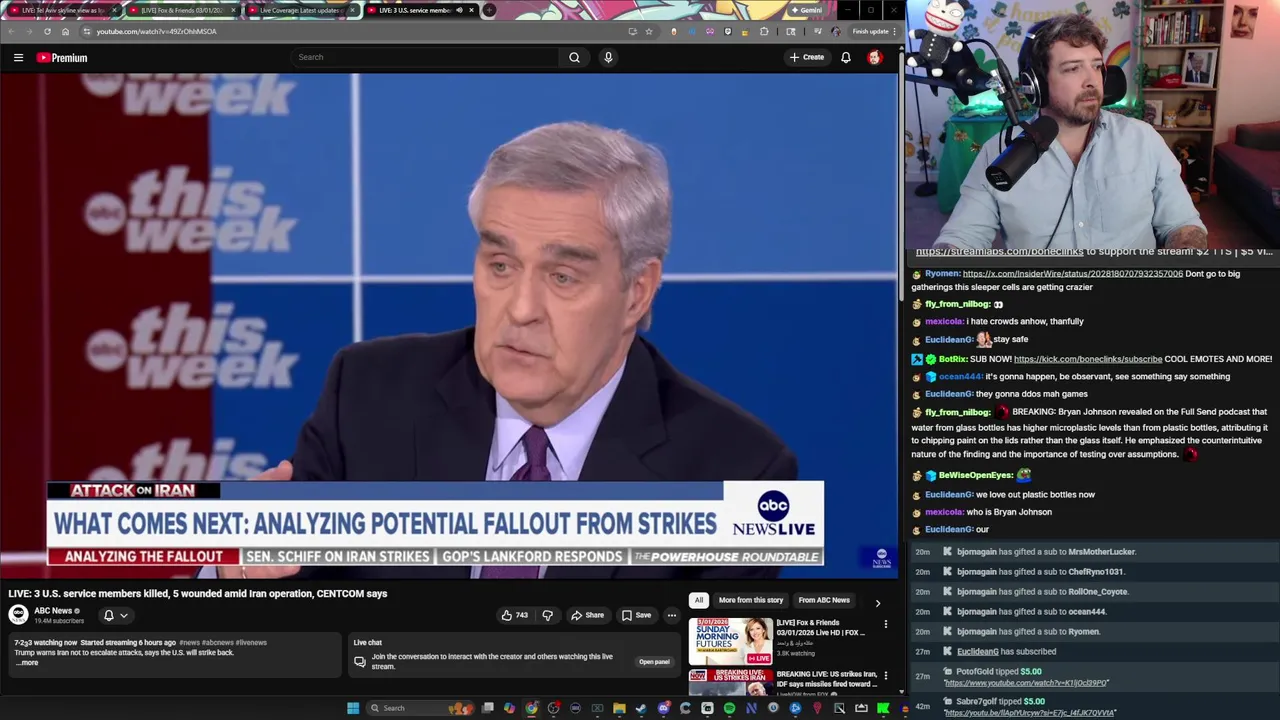This screenshot has height=720, width=1280.
Task: Open Discord from taskbar
Action: pos(663,708)
